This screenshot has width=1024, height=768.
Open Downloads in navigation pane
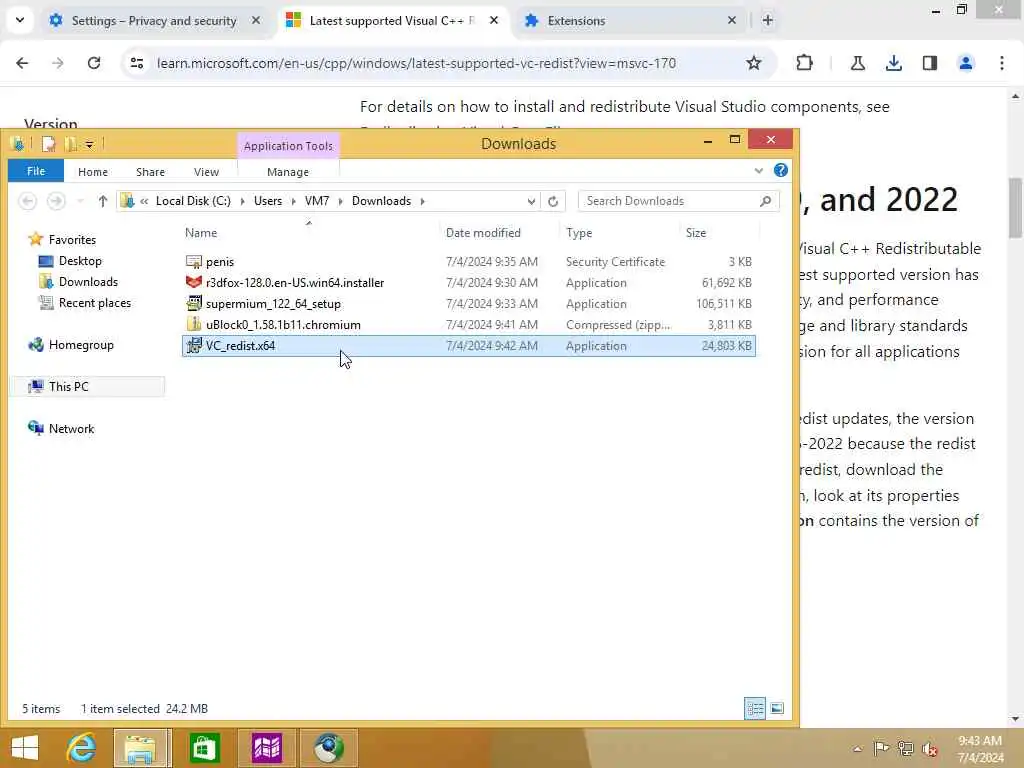click(x=88, y=282)
